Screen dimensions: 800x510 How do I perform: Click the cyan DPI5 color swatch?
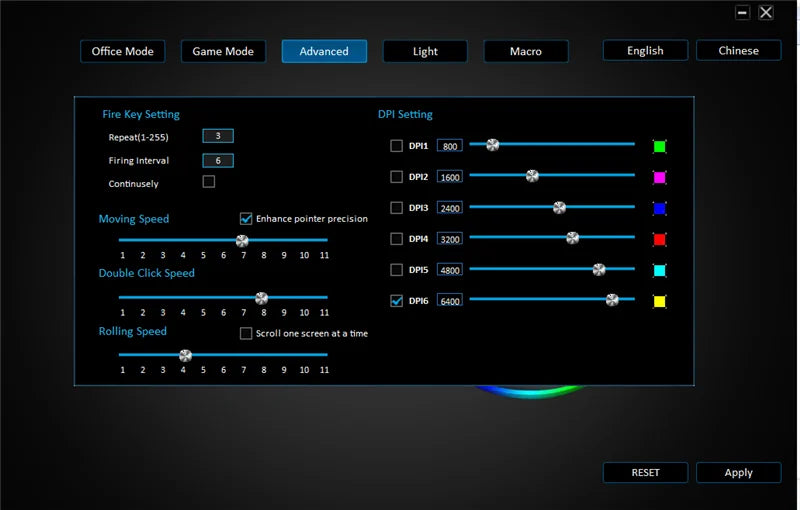659,270
